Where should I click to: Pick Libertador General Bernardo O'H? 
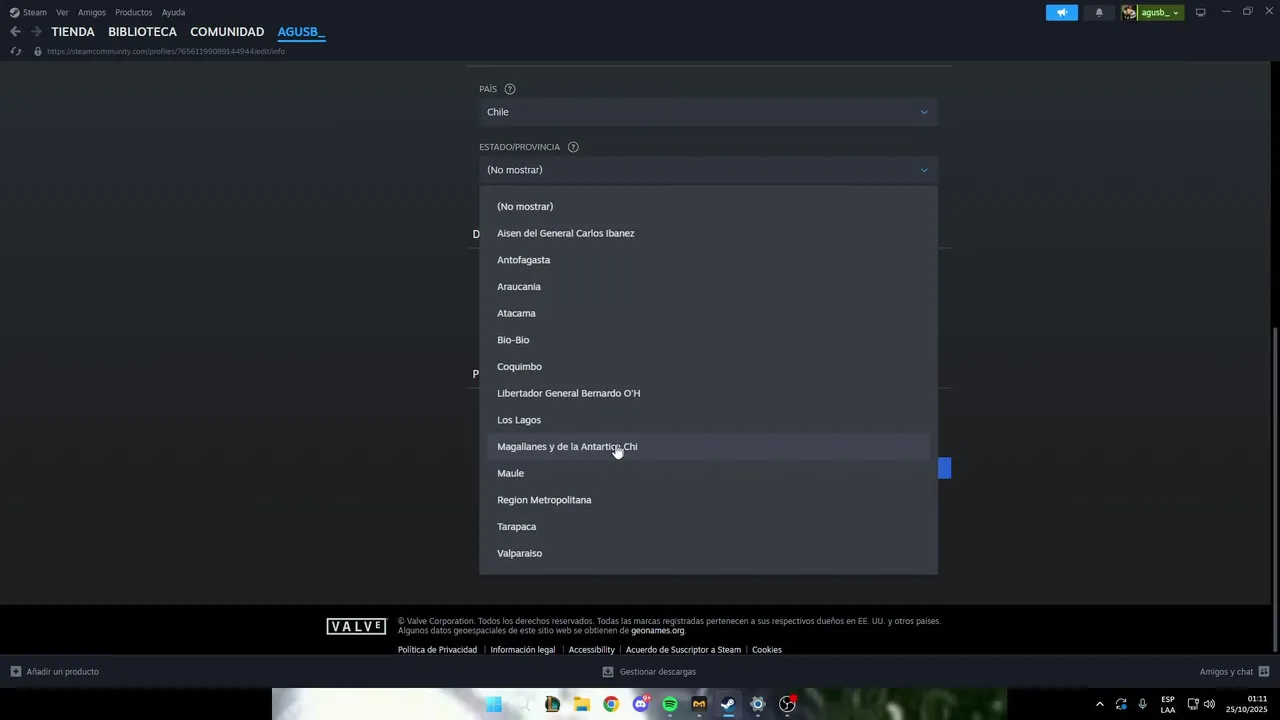pyautogui.click(x=708, y=393)
